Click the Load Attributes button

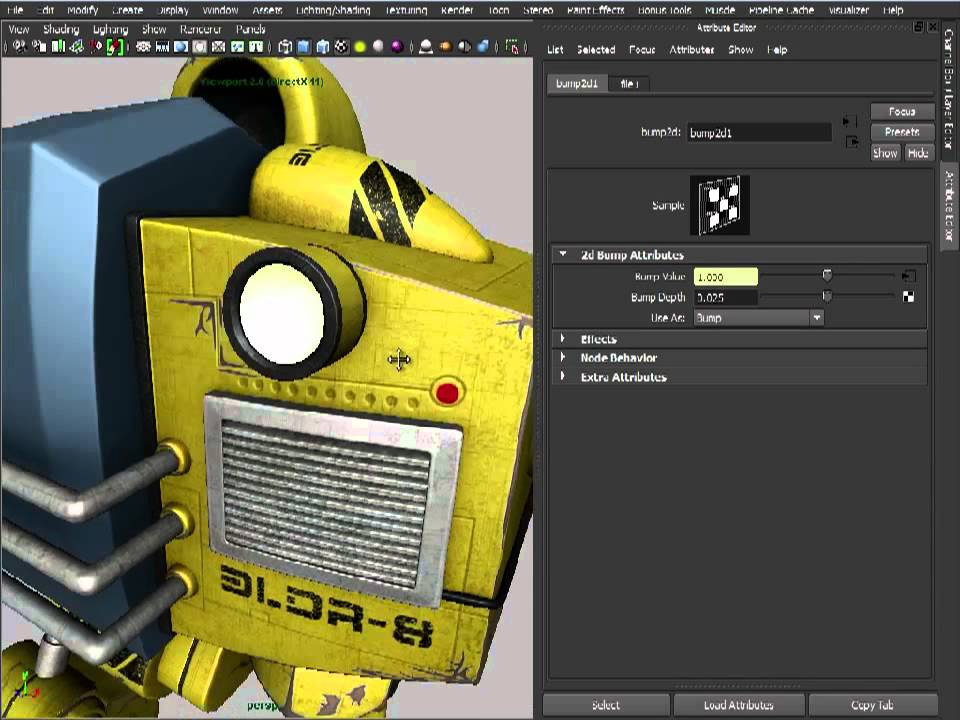click(738, 705)
